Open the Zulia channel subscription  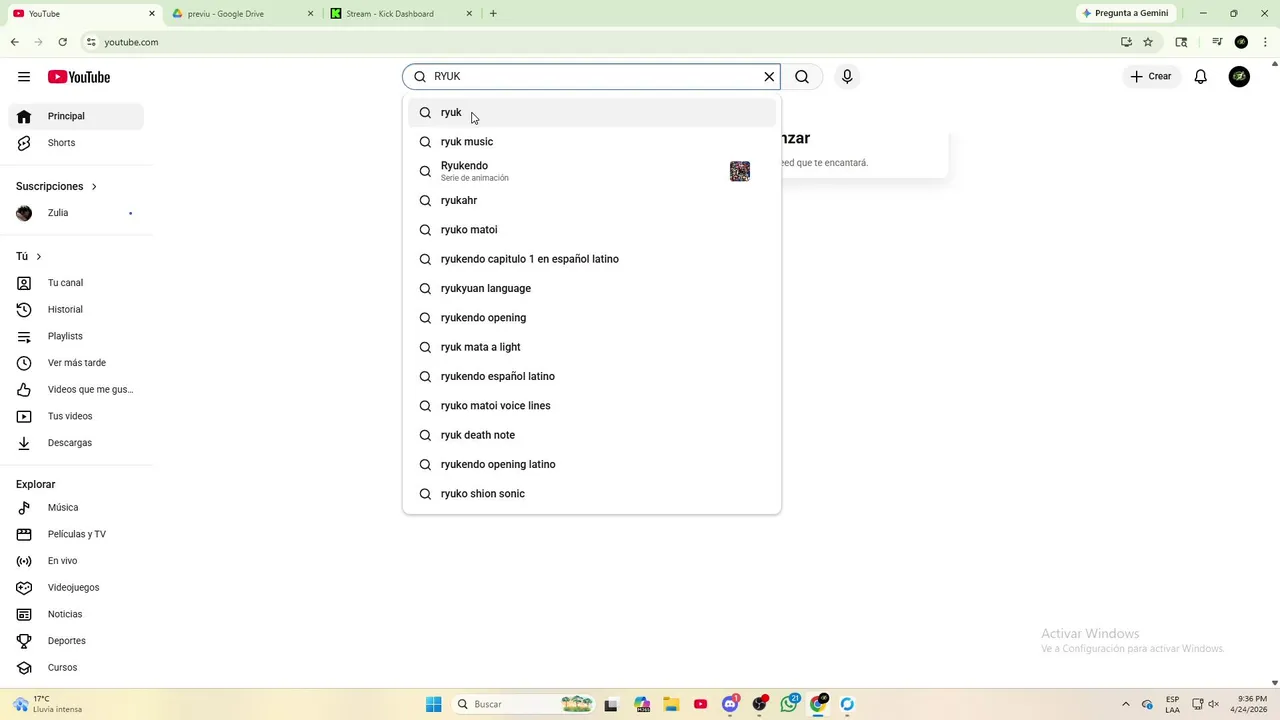pyautogui.click(x=76, y=213)
